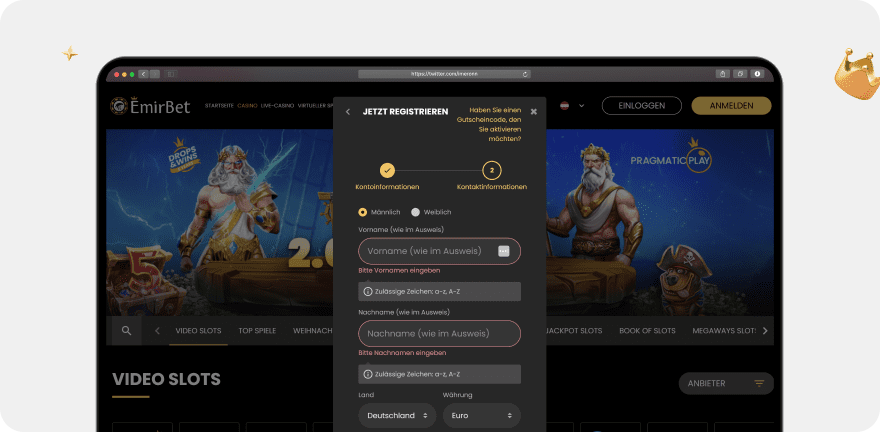Click the Nachname input field
880x432 pixels.
click(x=439, y=333)
